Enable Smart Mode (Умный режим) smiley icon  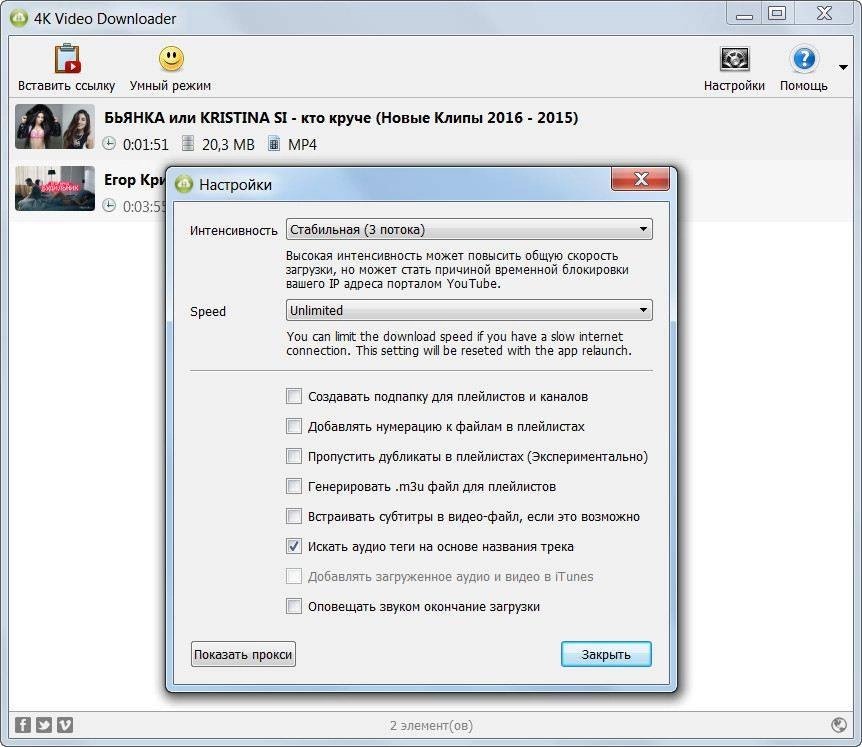tap(171, 58)
